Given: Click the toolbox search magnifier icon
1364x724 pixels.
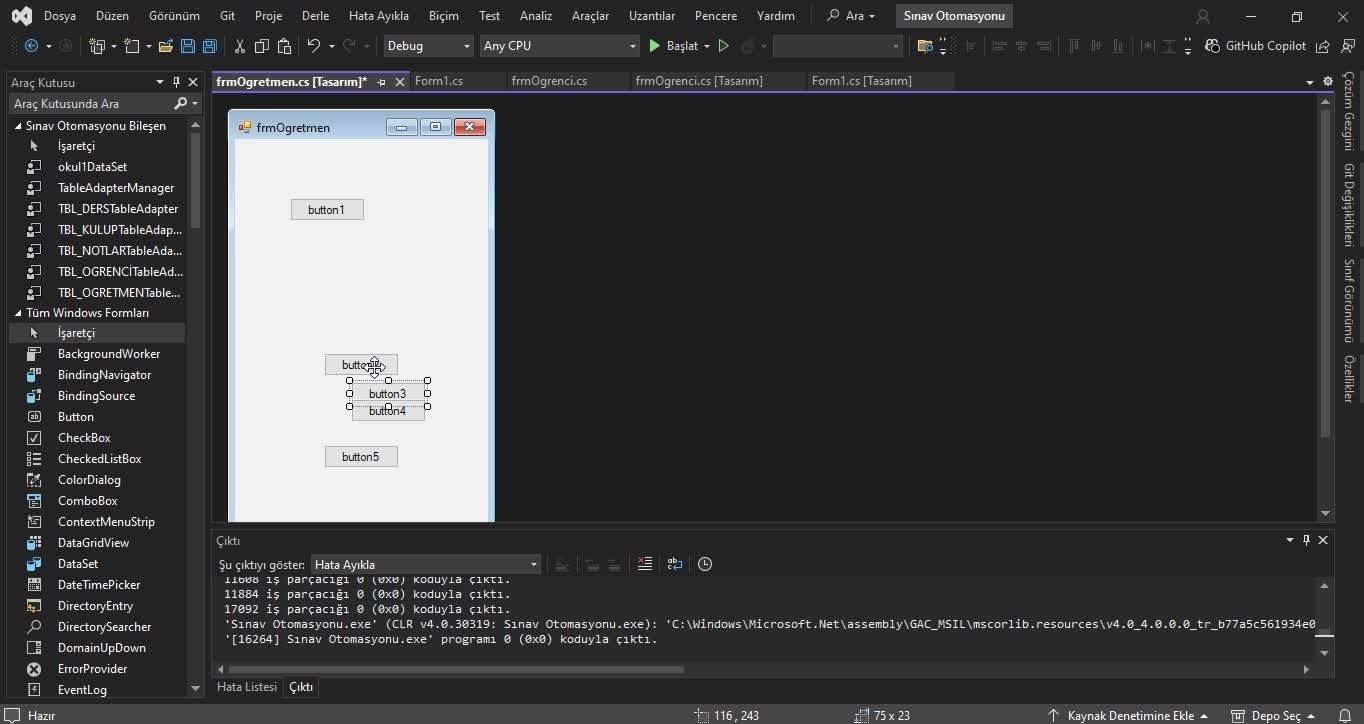Looking at the screenshot, I should [180, 104].
